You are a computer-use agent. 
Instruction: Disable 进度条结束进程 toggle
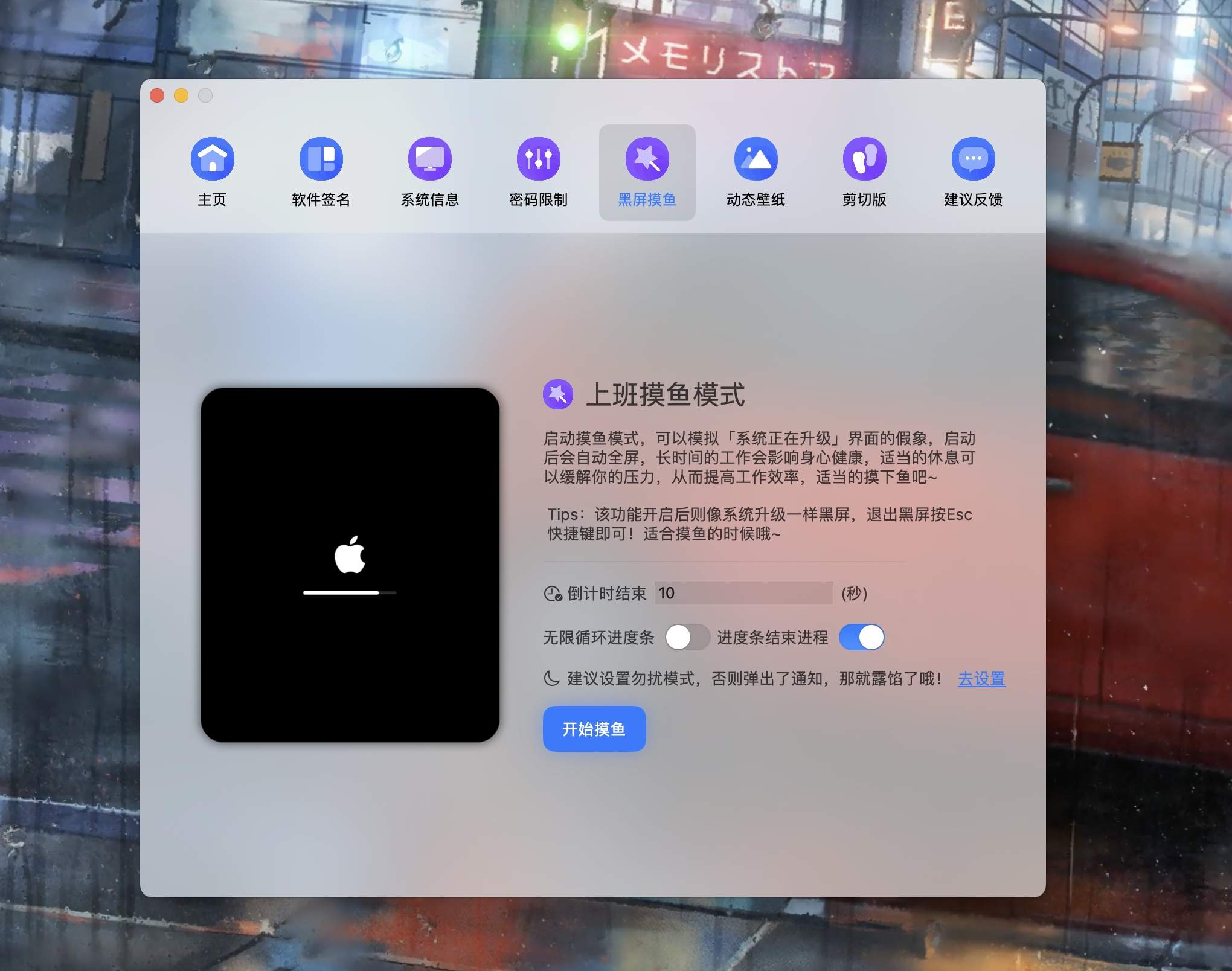(x=862, y=637)
